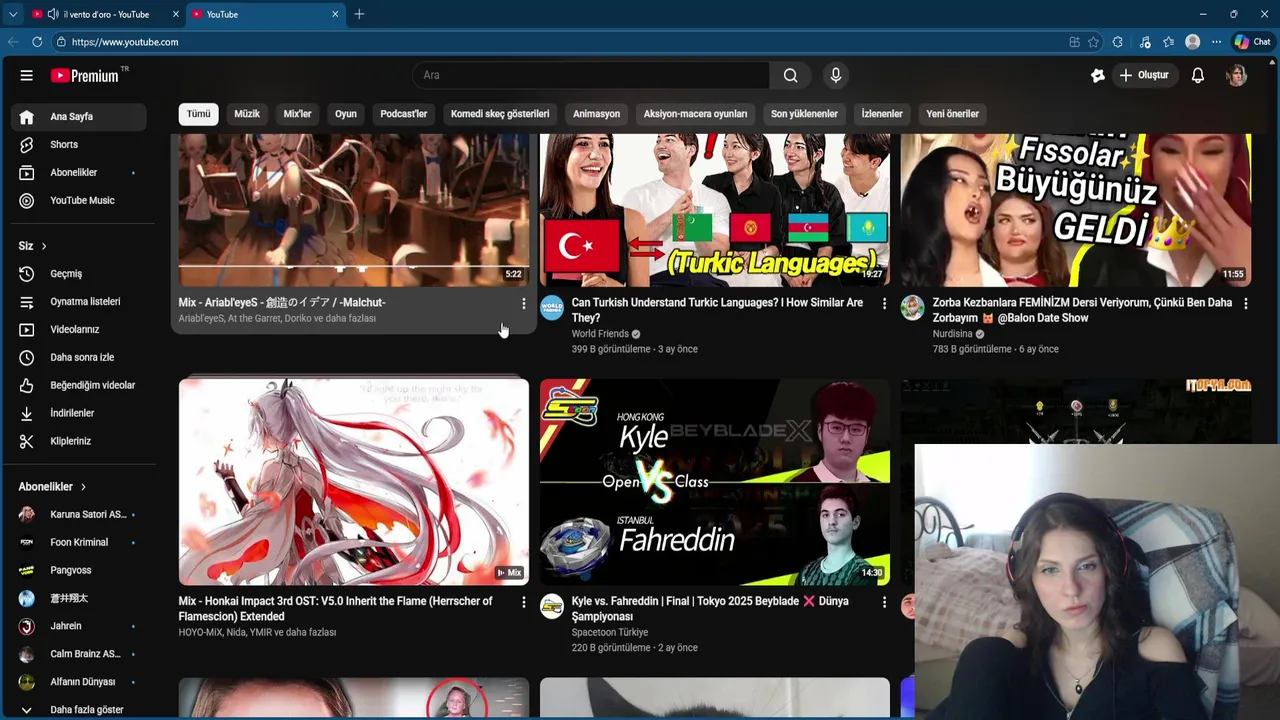Switch to il vento d'oro browser tab
This screenshot has height=720, width=1280.
pyautogui.click(x=105, y=14)
